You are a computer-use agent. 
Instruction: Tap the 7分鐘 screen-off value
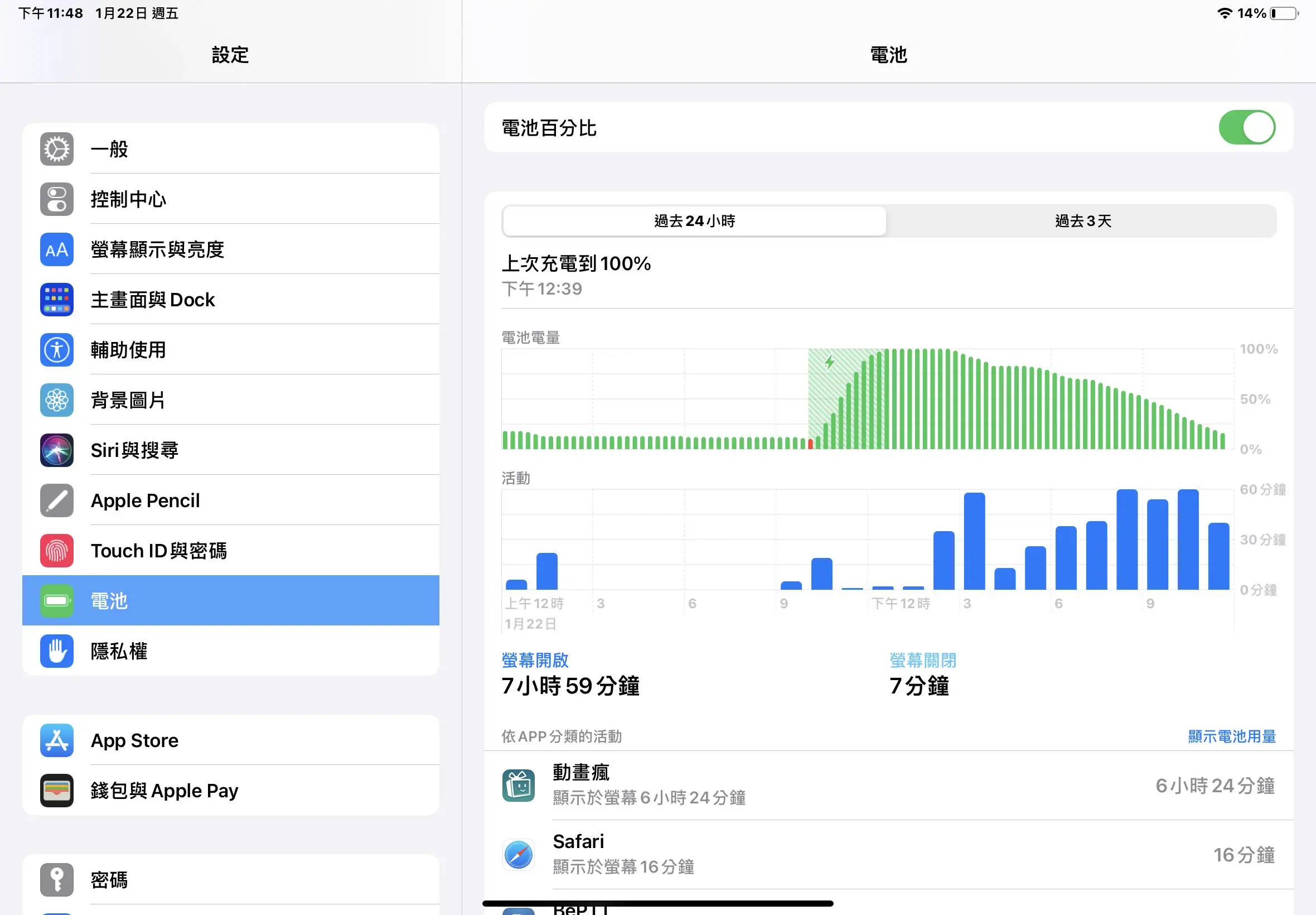(919, 686)
